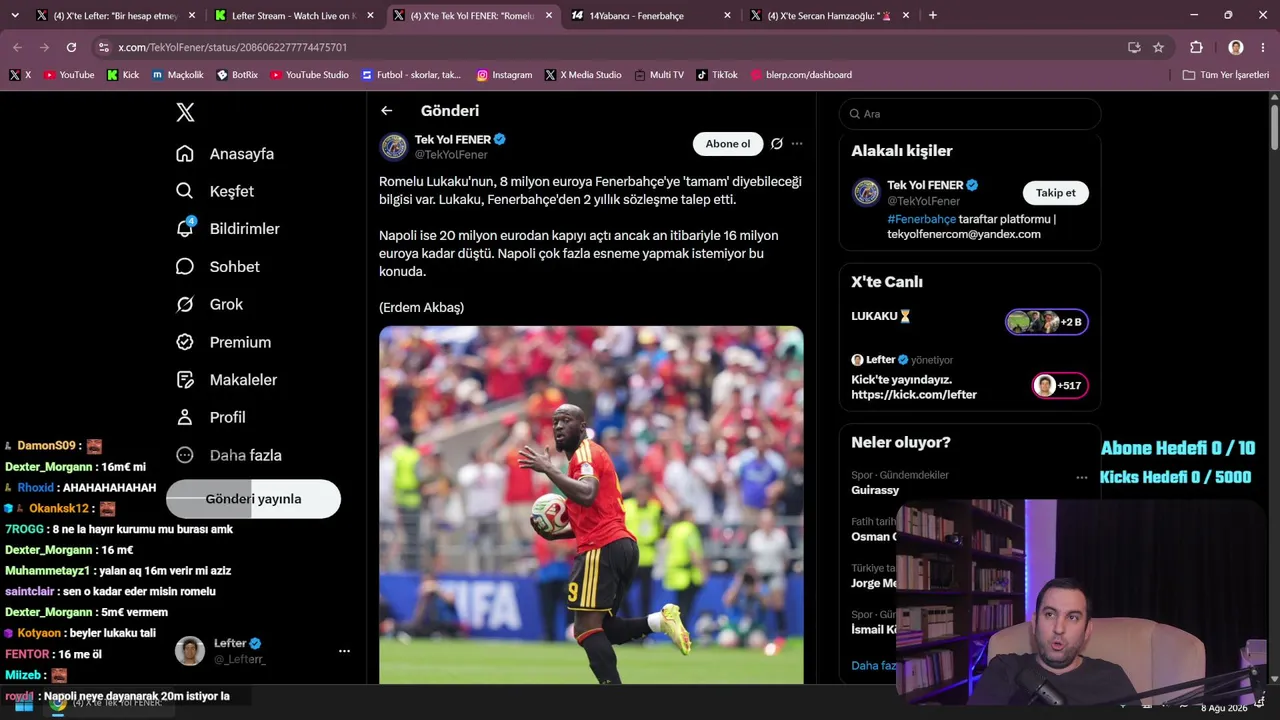Image resolution: width=1280 pixels, height=720 pixels.
Task: Open the Guirassy trend options menu
Action: 1081,477
